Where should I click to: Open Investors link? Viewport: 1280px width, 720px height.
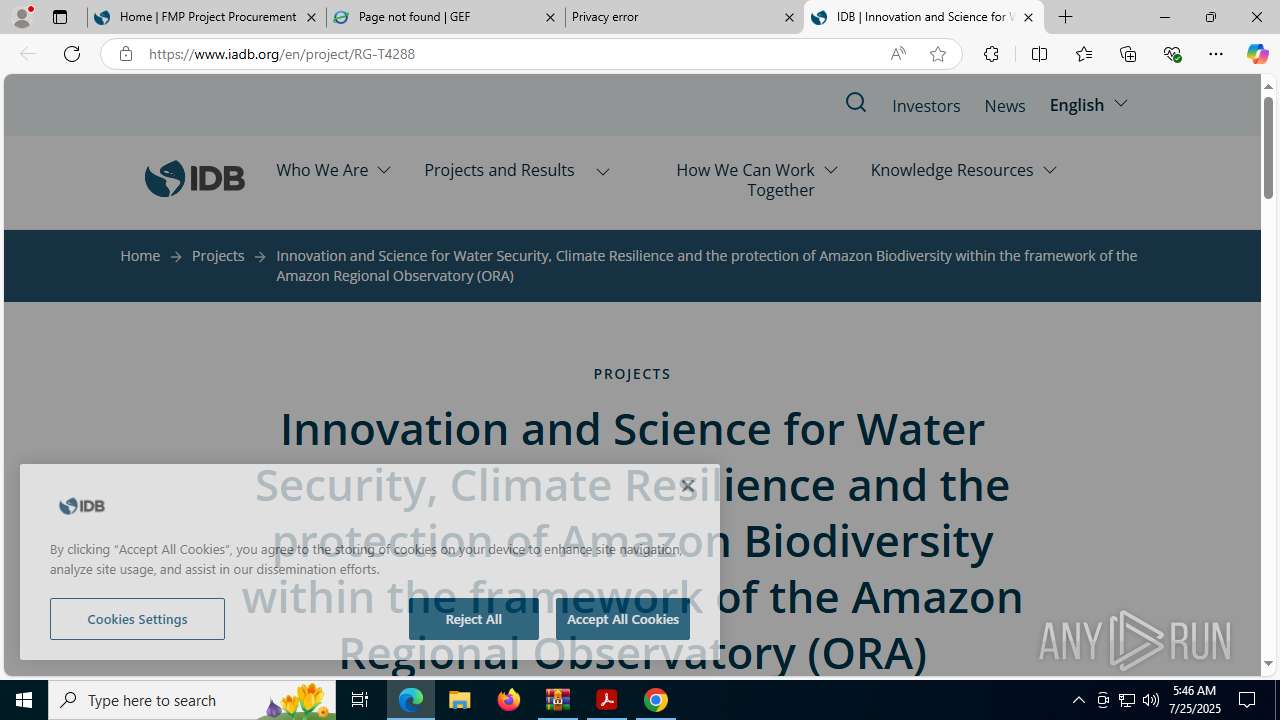(926, 106)
